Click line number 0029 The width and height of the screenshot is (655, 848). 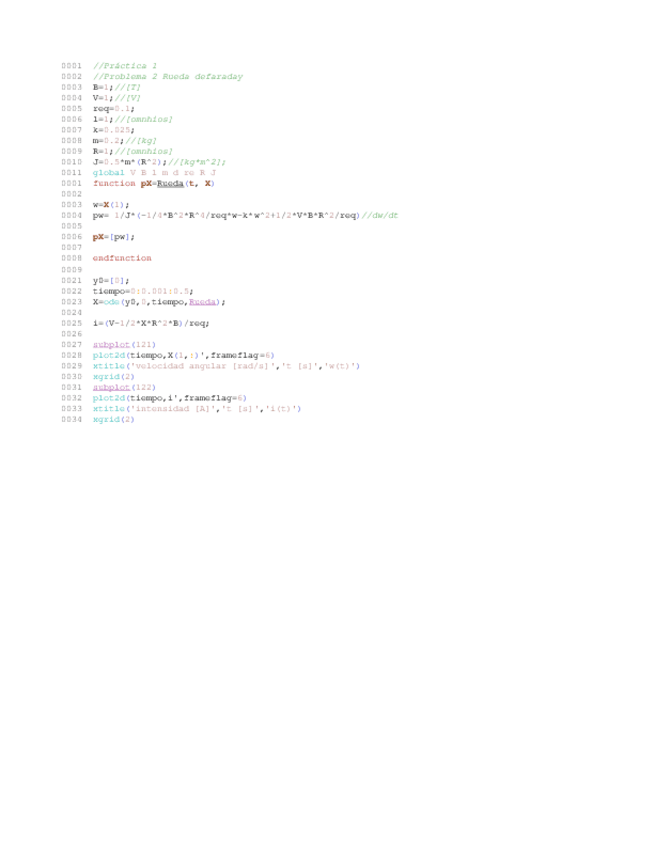71,366
